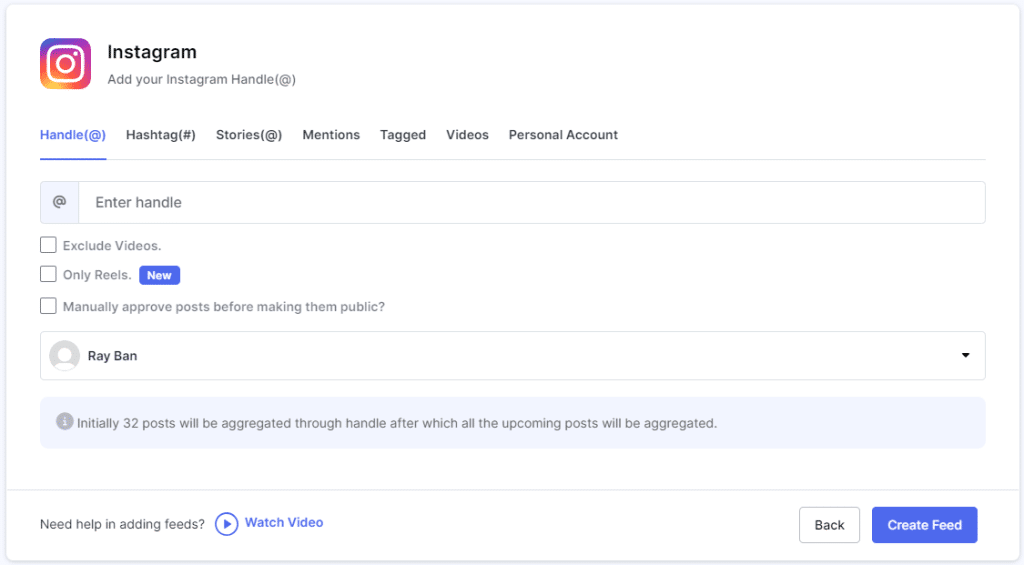Check manually approve posts option

coord(48,306)
